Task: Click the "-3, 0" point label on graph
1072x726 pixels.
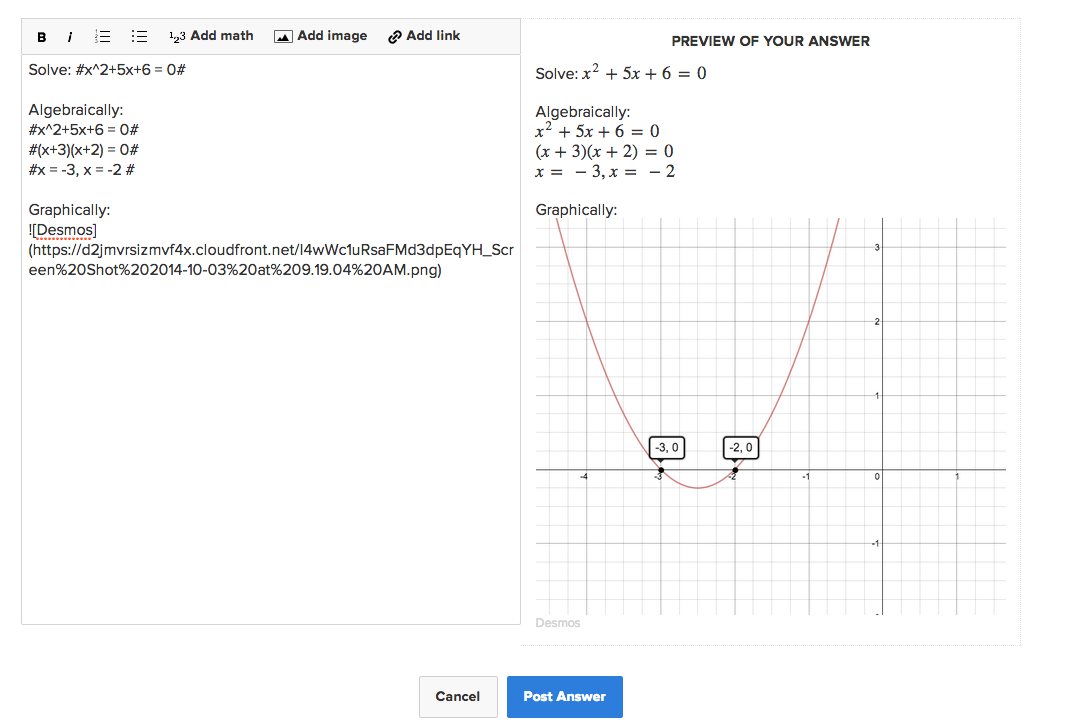Action: 665,448
